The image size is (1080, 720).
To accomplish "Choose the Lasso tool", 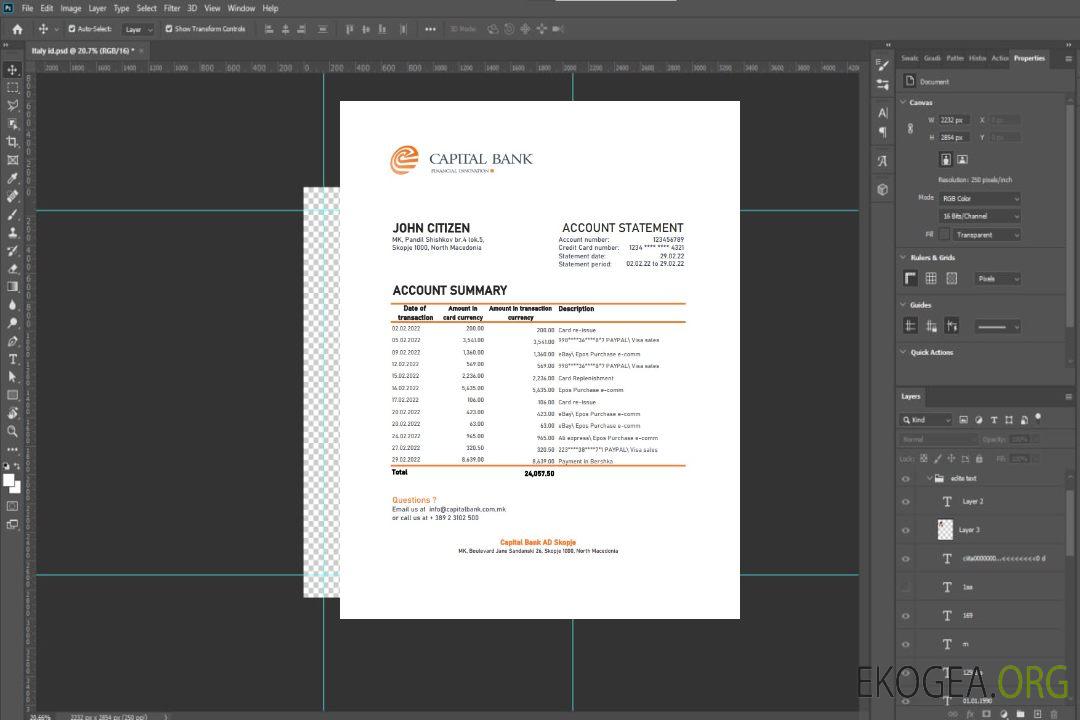I will click(12, 105).
